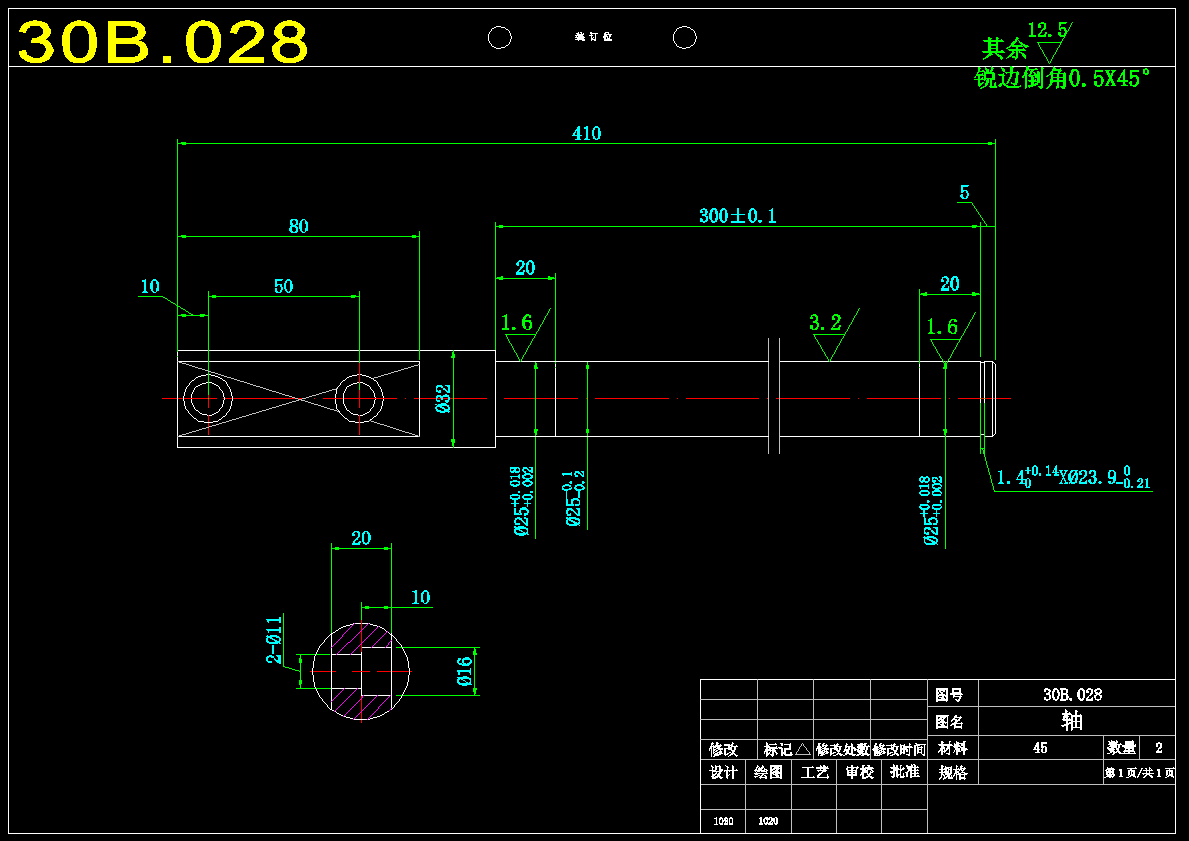Pick the "Ø25 -0.1/-0.2" diameter dimension
The image size is (1189, 841).
click(574, 498)
